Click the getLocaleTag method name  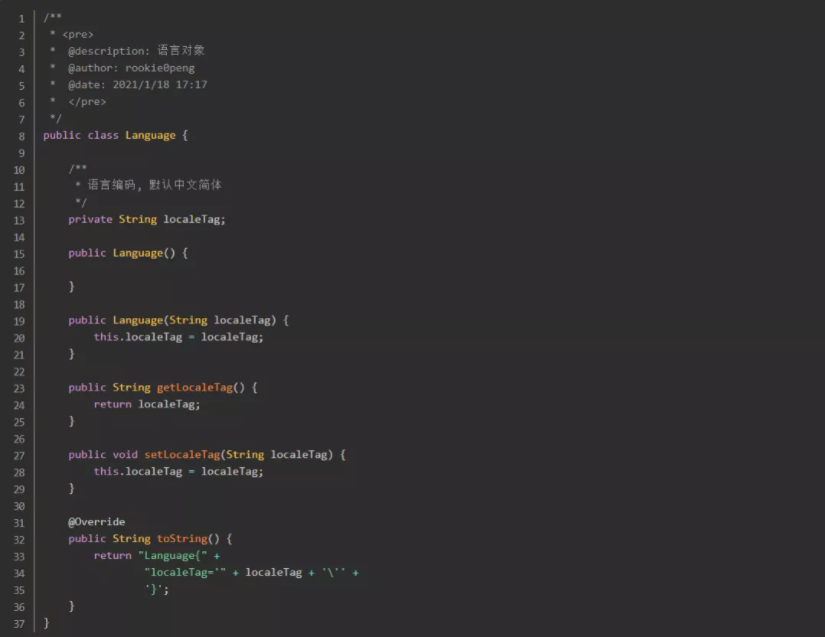click(x=195, y=388)
